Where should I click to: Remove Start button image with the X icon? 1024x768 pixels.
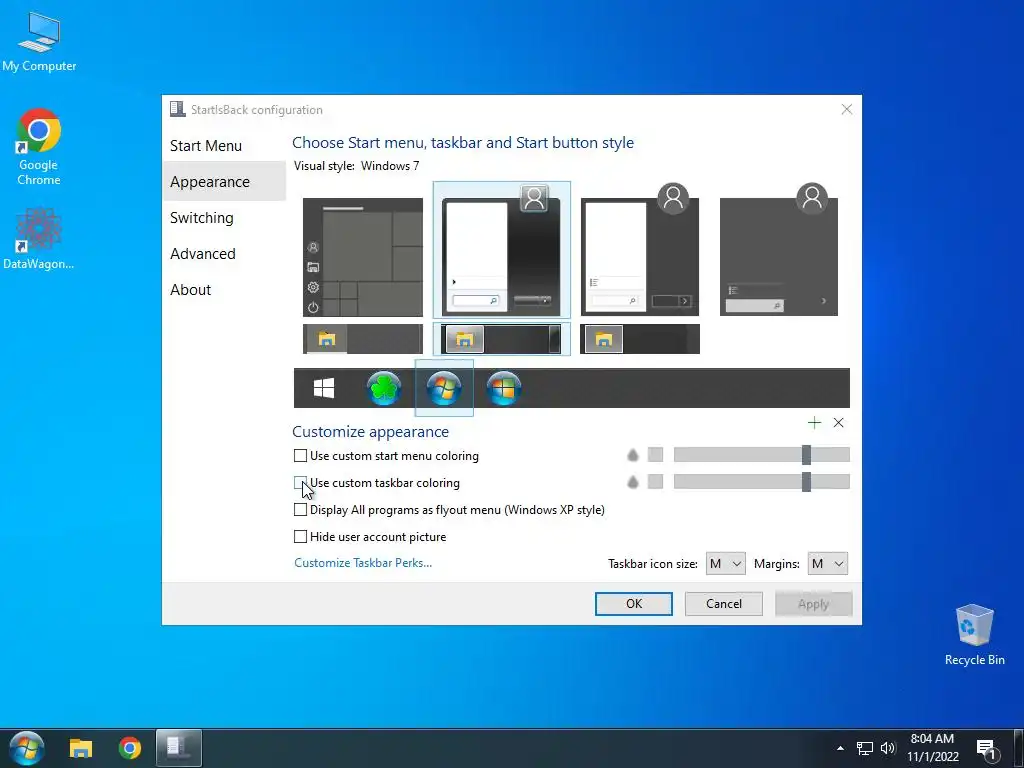(839, 423)
